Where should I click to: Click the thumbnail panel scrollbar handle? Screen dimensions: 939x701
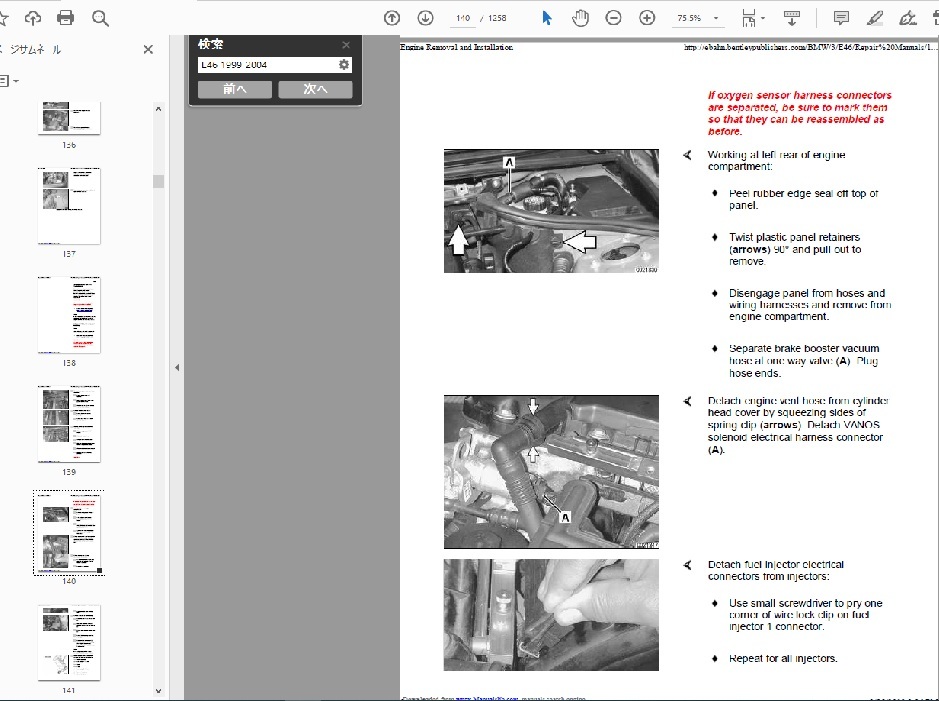coord(158,181)
